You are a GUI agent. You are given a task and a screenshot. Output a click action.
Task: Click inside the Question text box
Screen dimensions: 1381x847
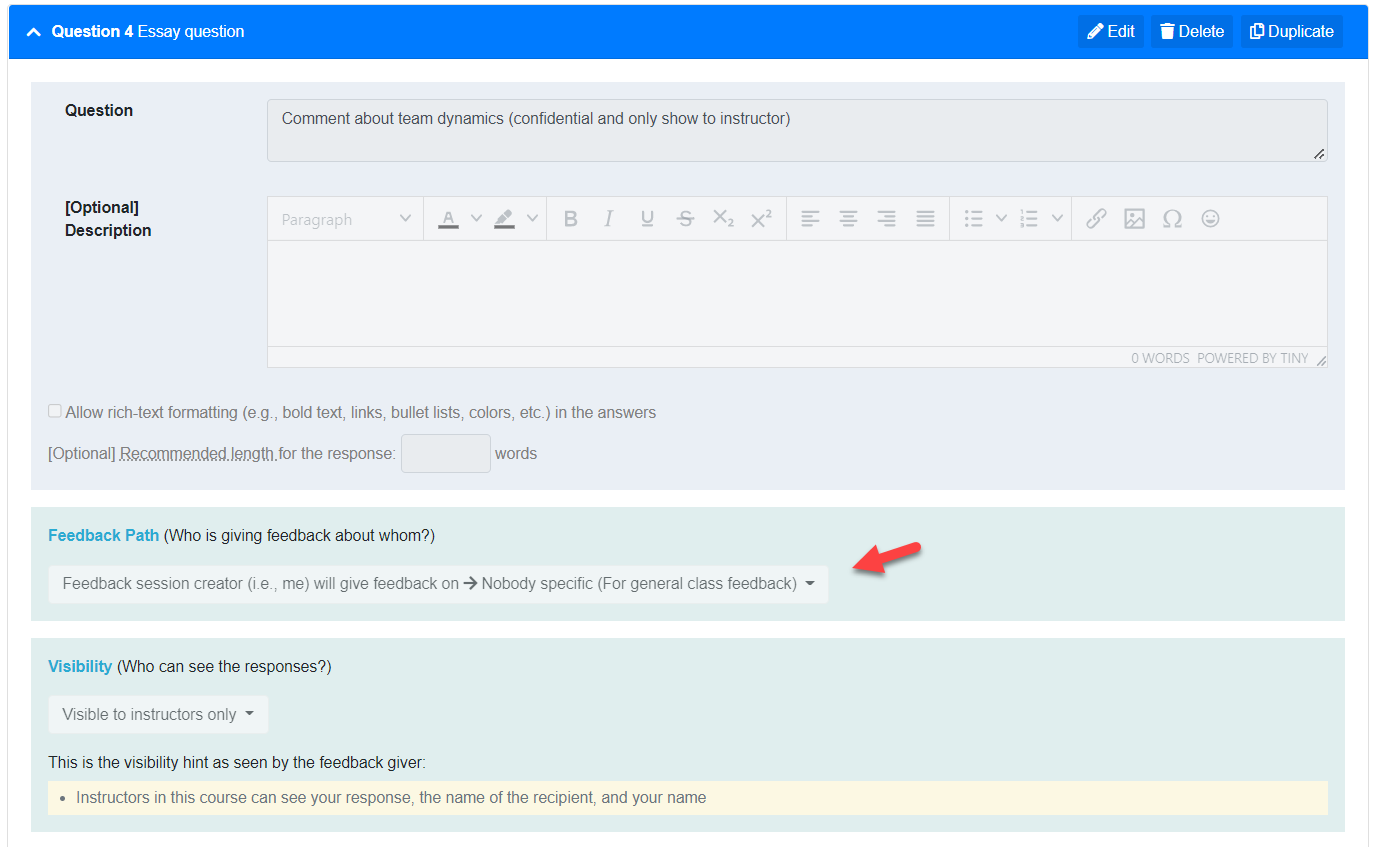797,130
